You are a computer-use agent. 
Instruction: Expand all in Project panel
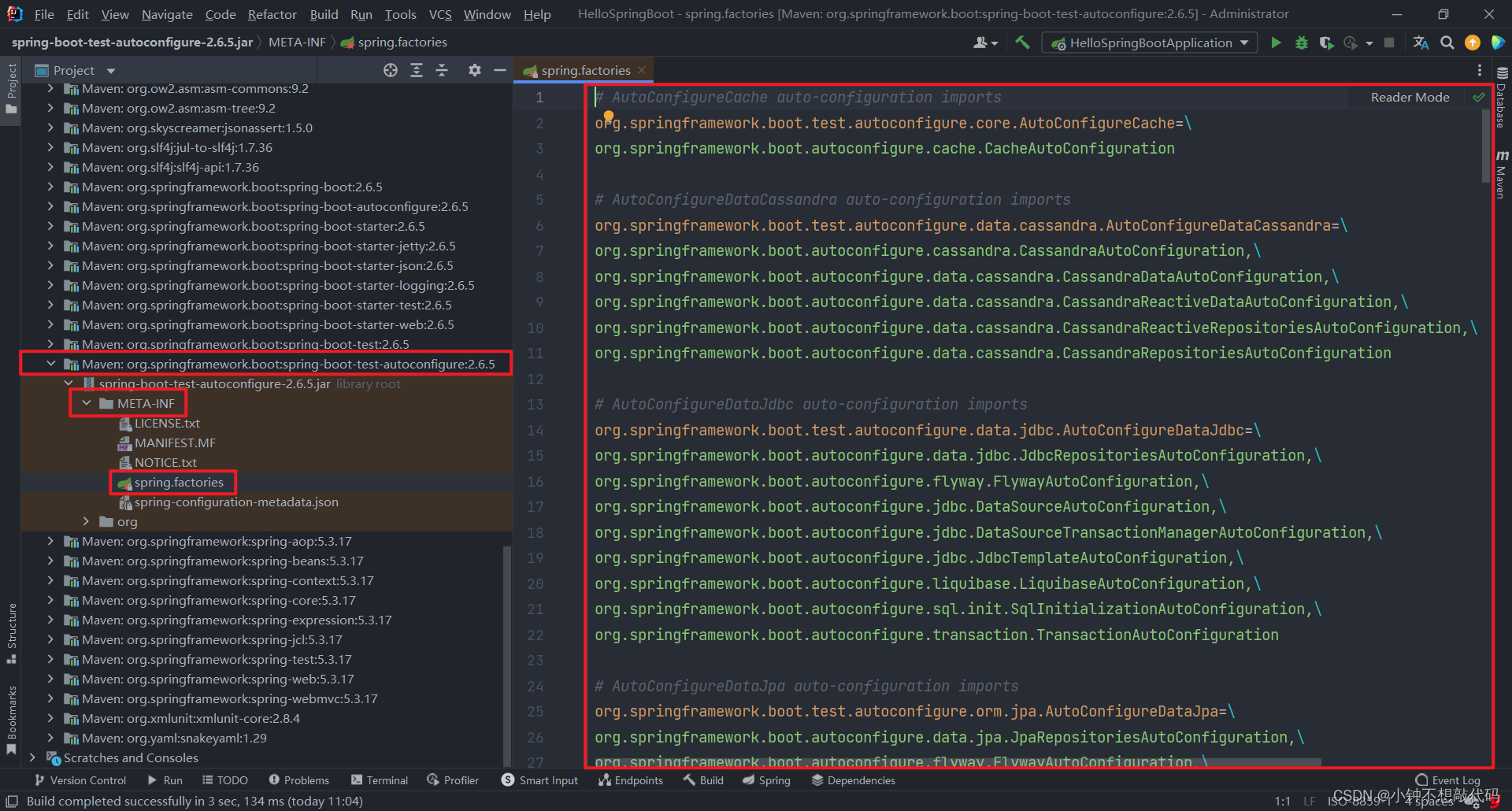tap(417, 70)
